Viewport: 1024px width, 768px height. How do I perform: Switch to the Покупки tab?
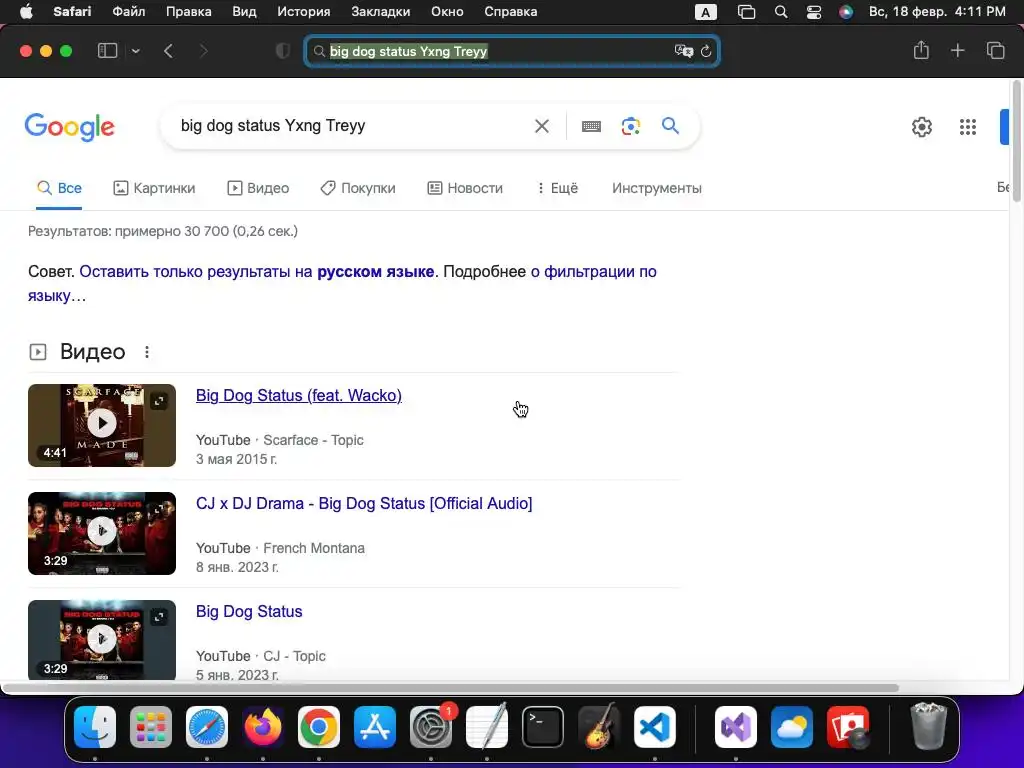358,188
